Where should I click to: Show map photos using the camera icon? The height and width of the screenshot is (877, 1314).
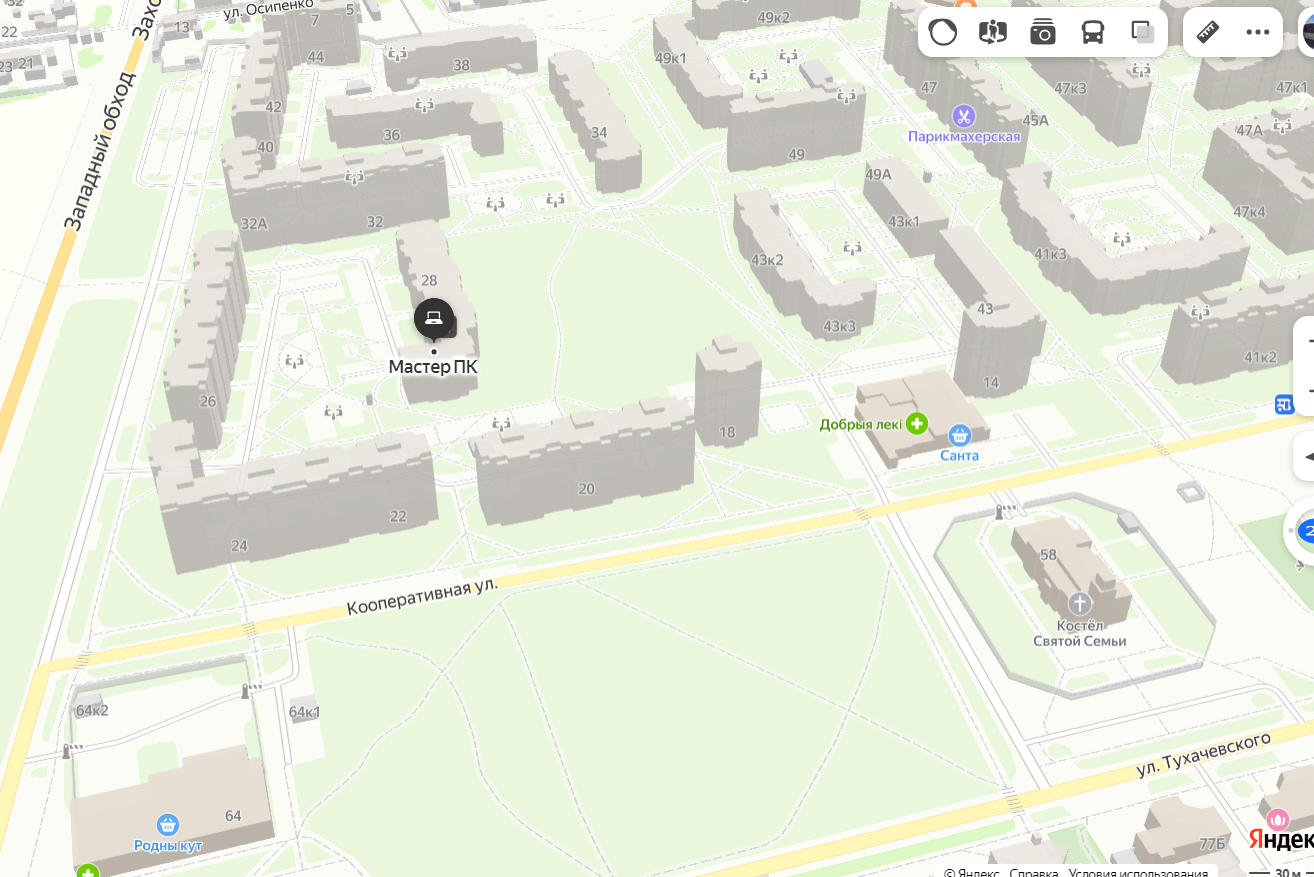(1043, 32)
